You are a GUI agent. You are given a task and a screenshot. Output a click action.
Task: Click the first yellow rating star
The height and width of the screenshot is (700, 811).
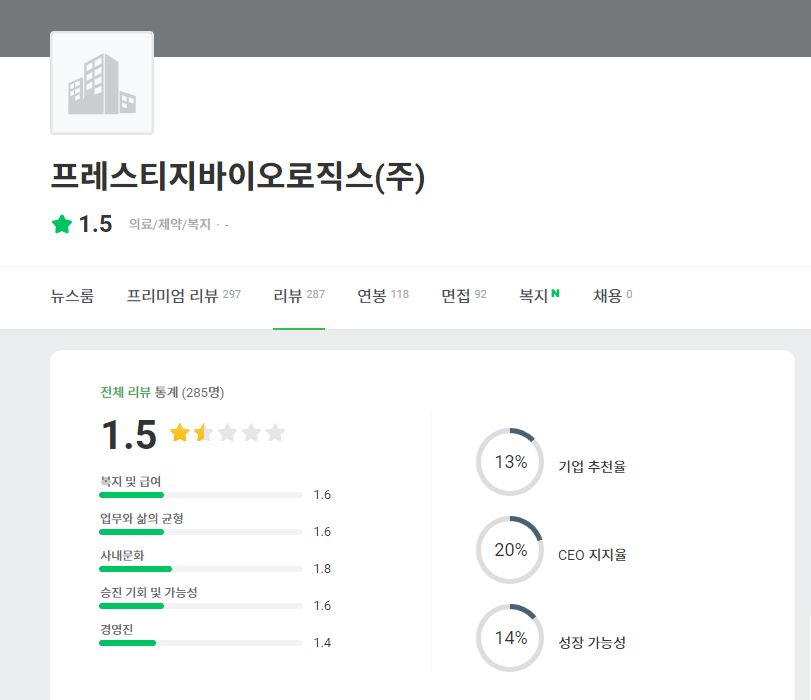[179, 433]
